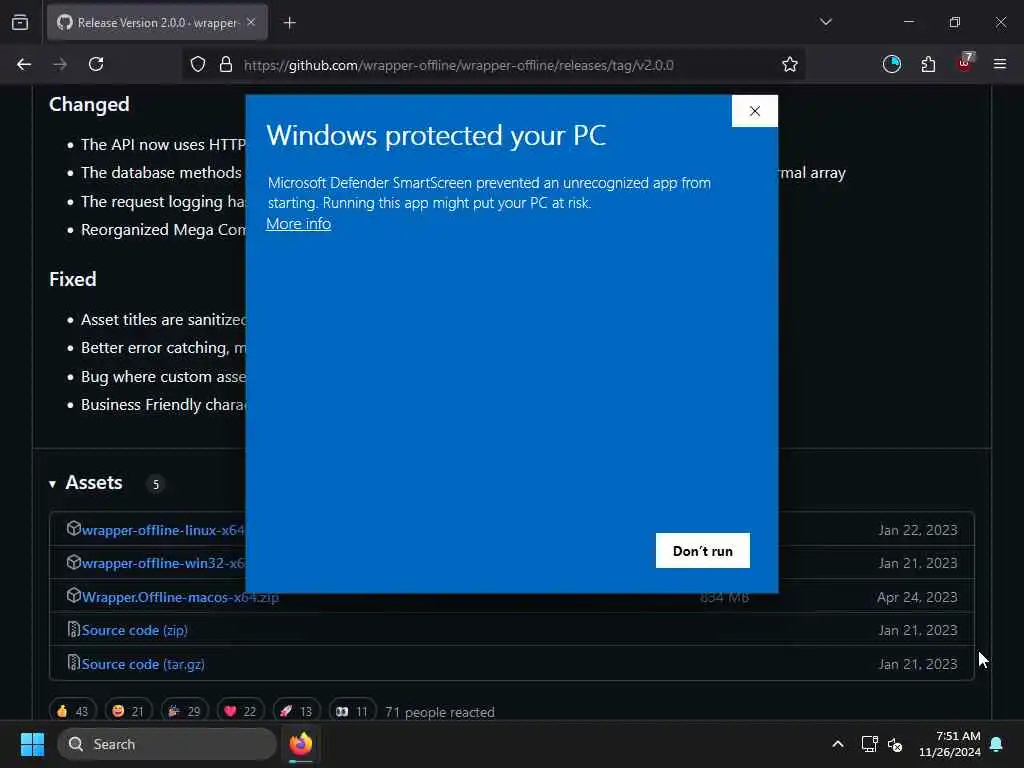Close the Release Version 2.0.0 tab
The image size is (1024, 768).
(251, 22)
